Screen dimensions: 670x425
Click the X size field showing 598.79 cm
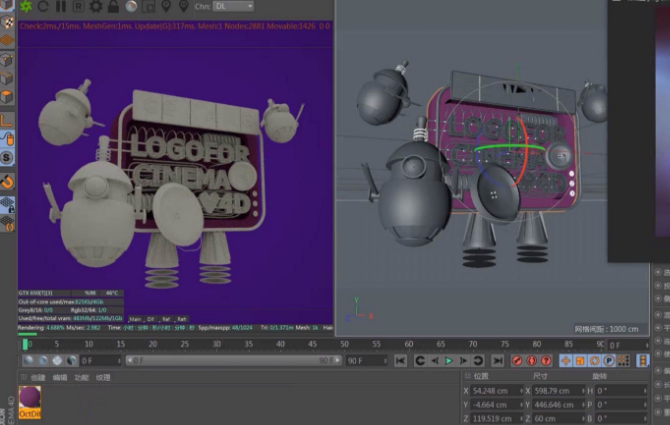[x=557, y=390]
